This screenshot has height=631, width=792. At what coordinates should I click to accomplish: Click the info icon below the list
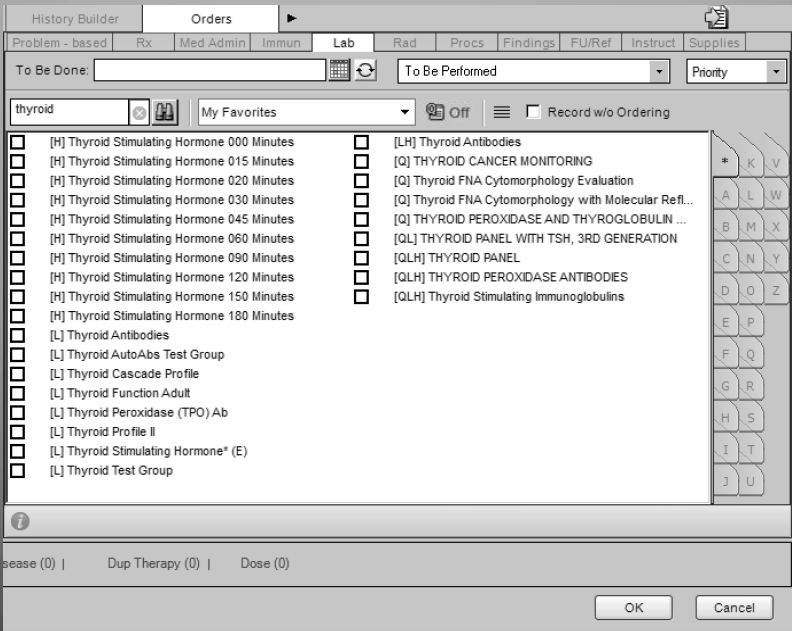click(18, 521)
